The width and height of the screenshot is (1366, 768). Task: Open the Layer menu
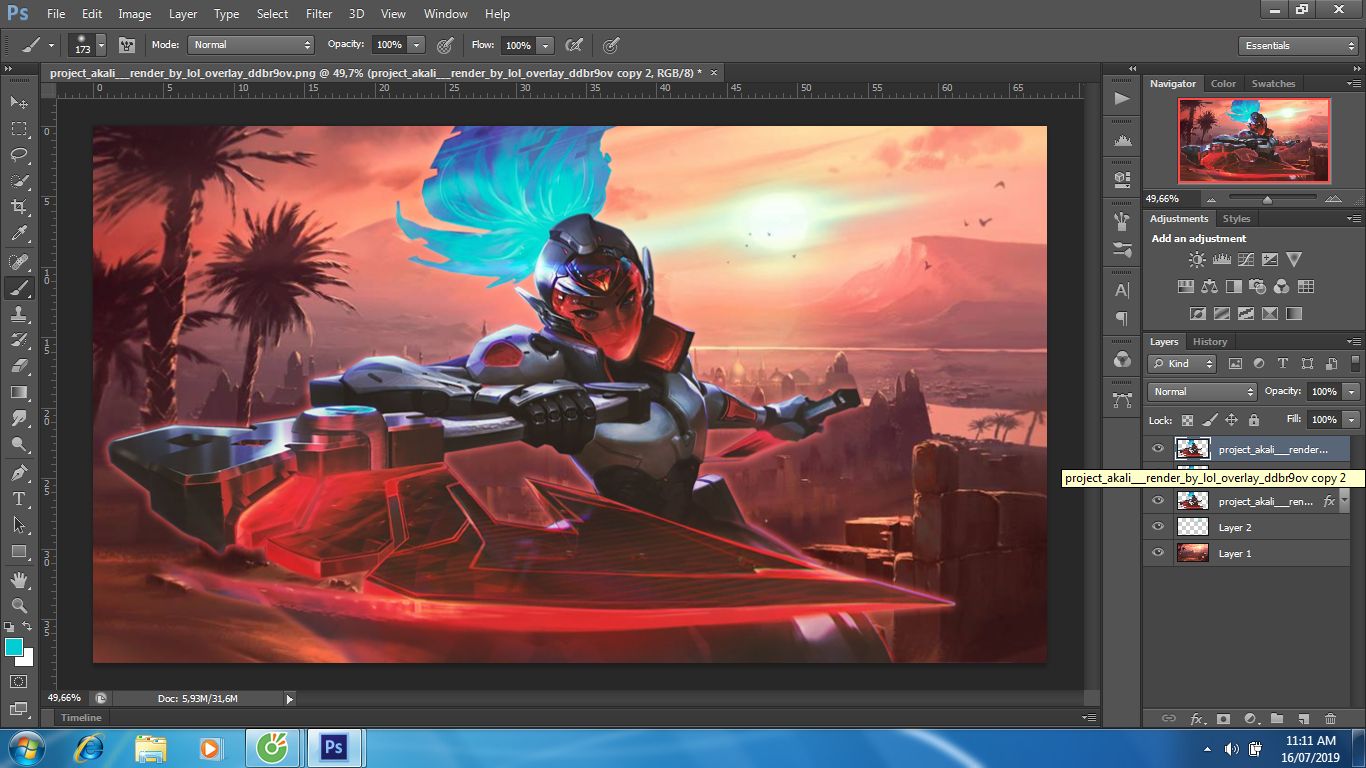(183, 14)
